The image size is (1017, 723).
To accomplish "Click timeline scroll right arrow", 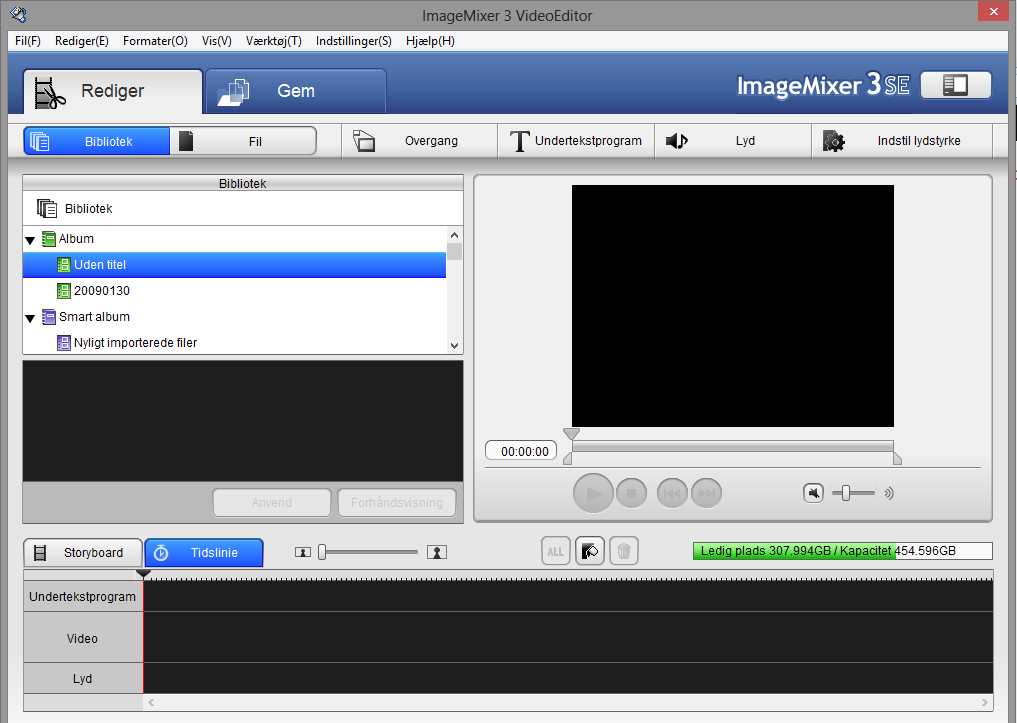I will pyautogui.click(x=985, y=702).
